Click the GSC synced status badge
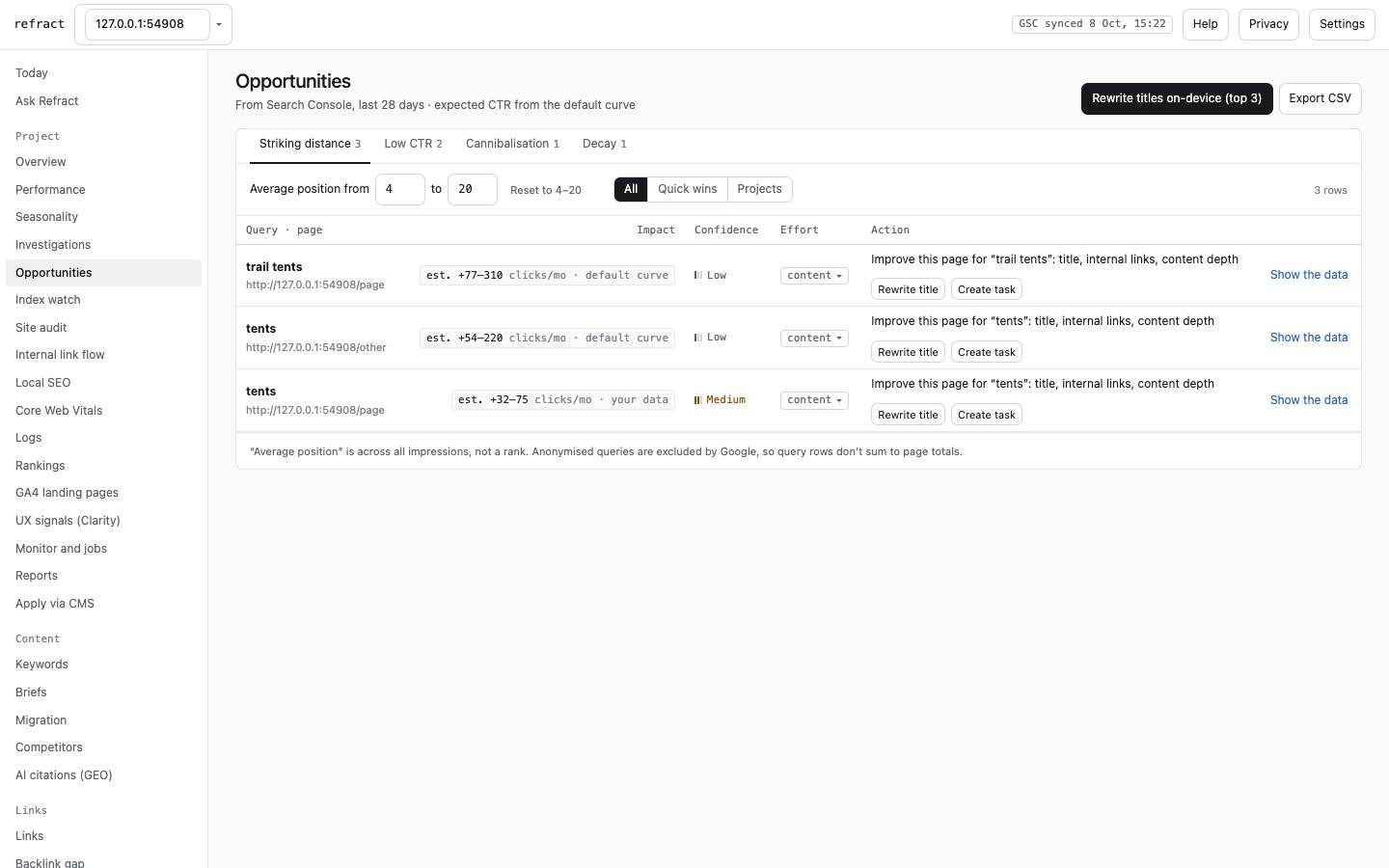Screen dimensions: 1389x868 tap(1092, 24)
